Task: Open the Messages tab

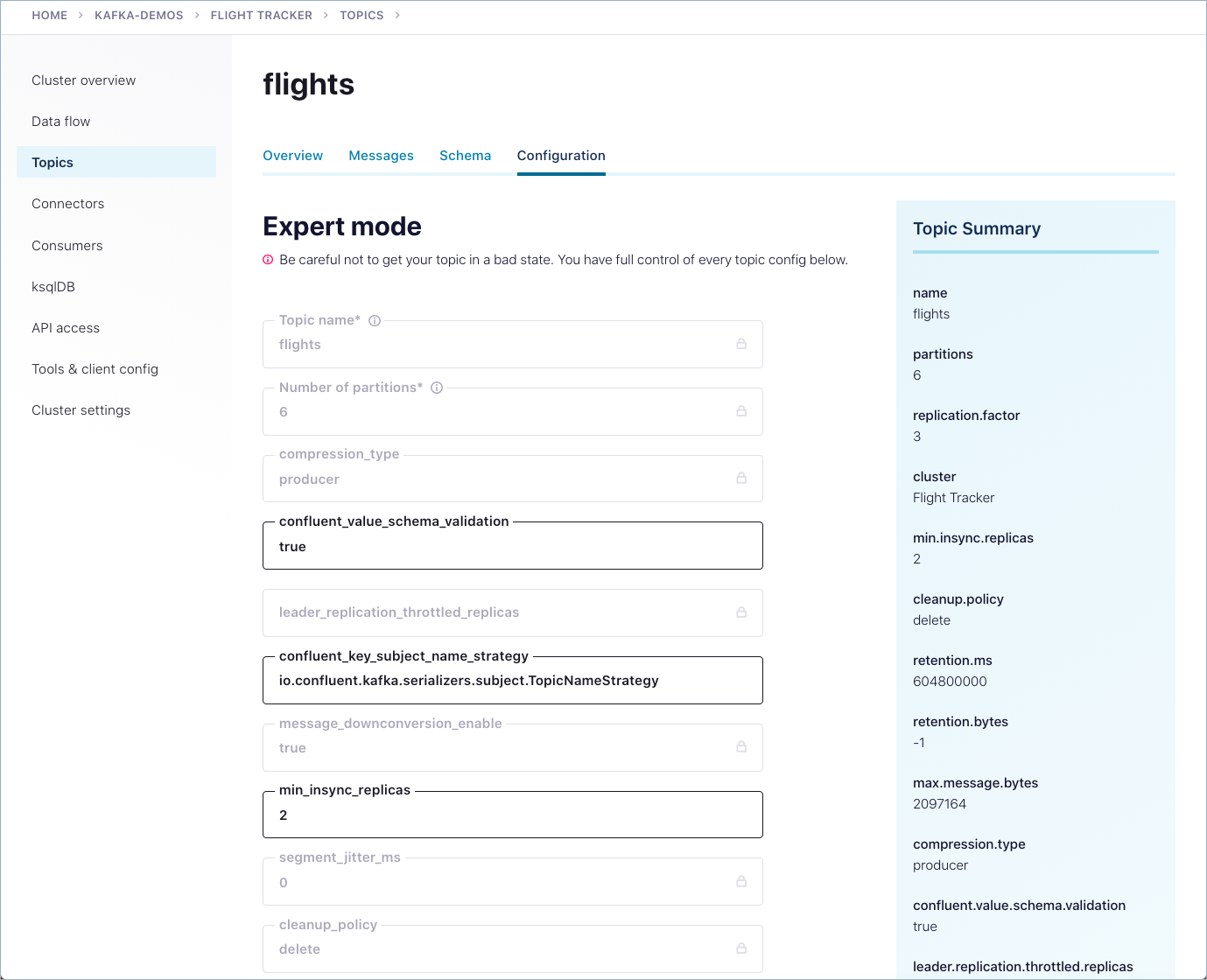Action: coord(381,156)
